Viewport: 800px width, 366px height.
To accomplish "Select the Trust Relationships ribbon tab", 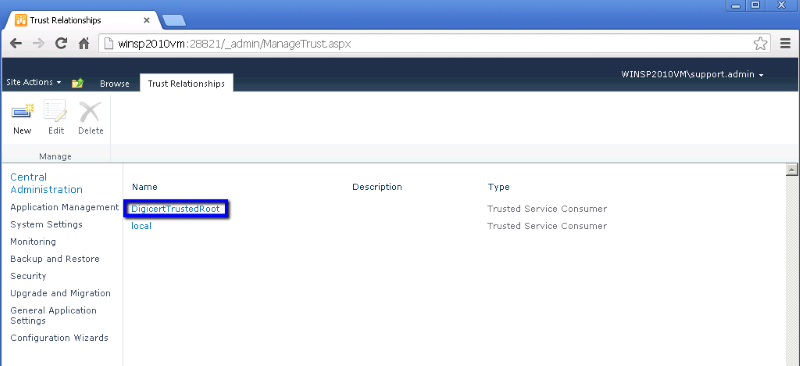I will click(186, 84).
